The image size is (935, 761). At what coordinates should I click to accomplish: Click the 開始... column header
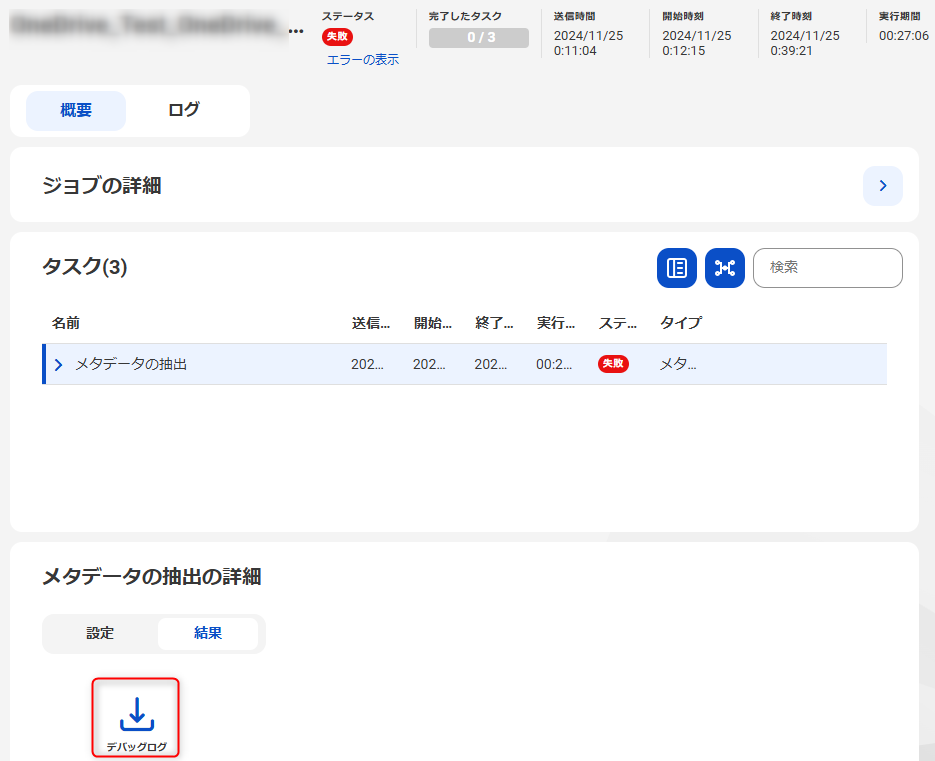(432, 323)
